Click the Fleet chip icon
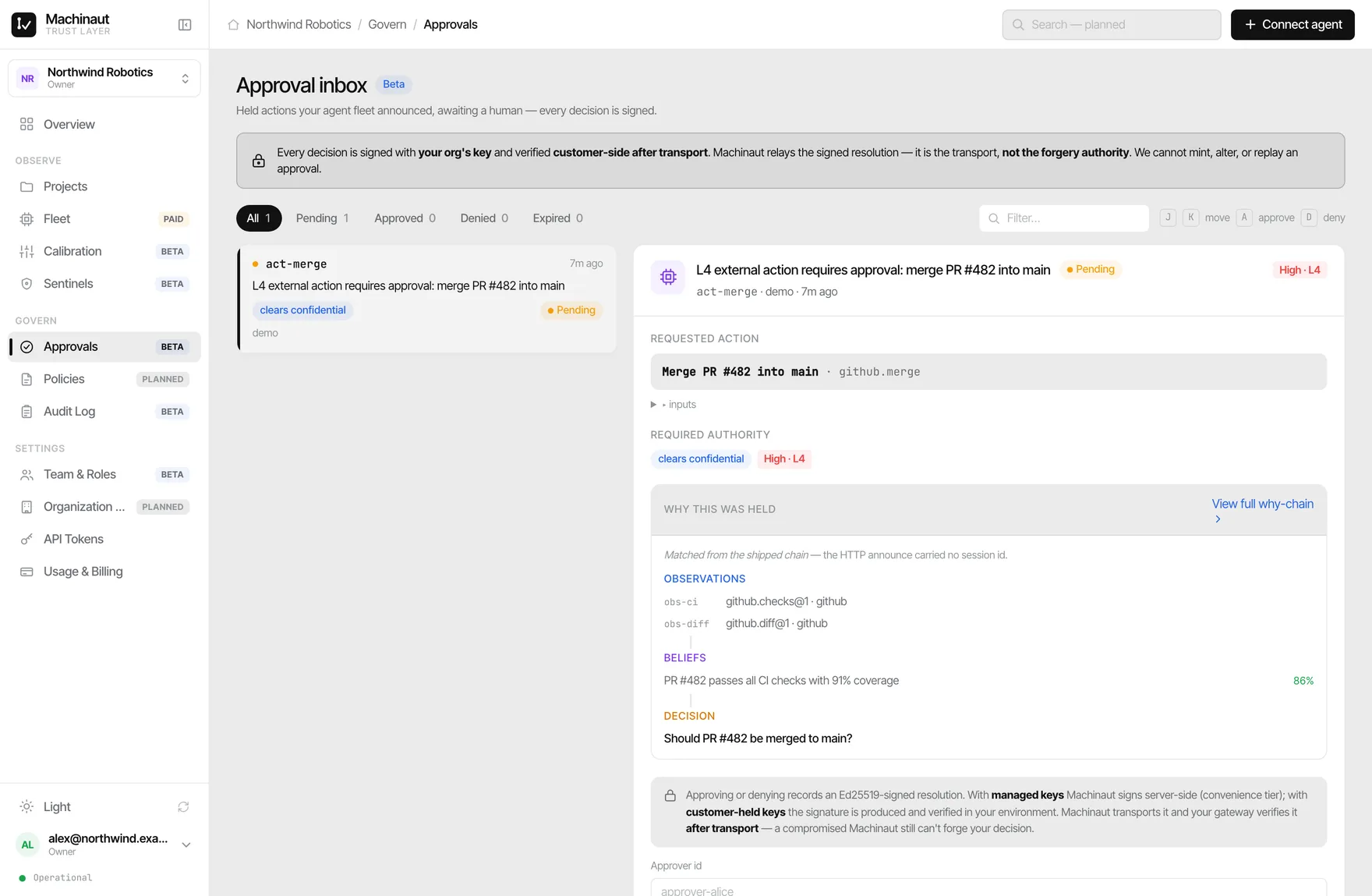This screenshot has width=1372, height=896. 27,219
